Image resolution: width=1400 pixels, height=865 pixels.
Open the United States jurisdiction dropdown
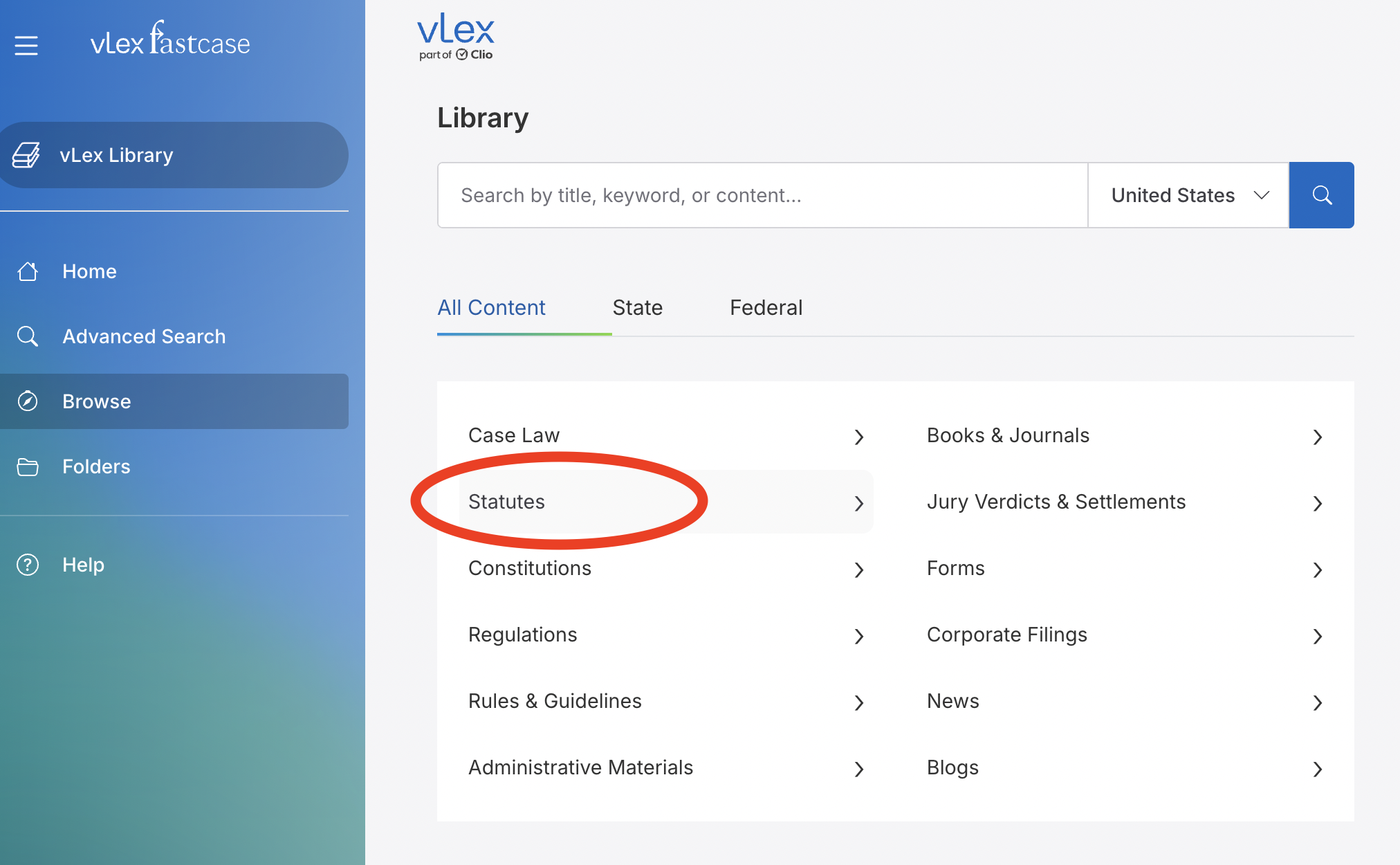(1189, 195)
